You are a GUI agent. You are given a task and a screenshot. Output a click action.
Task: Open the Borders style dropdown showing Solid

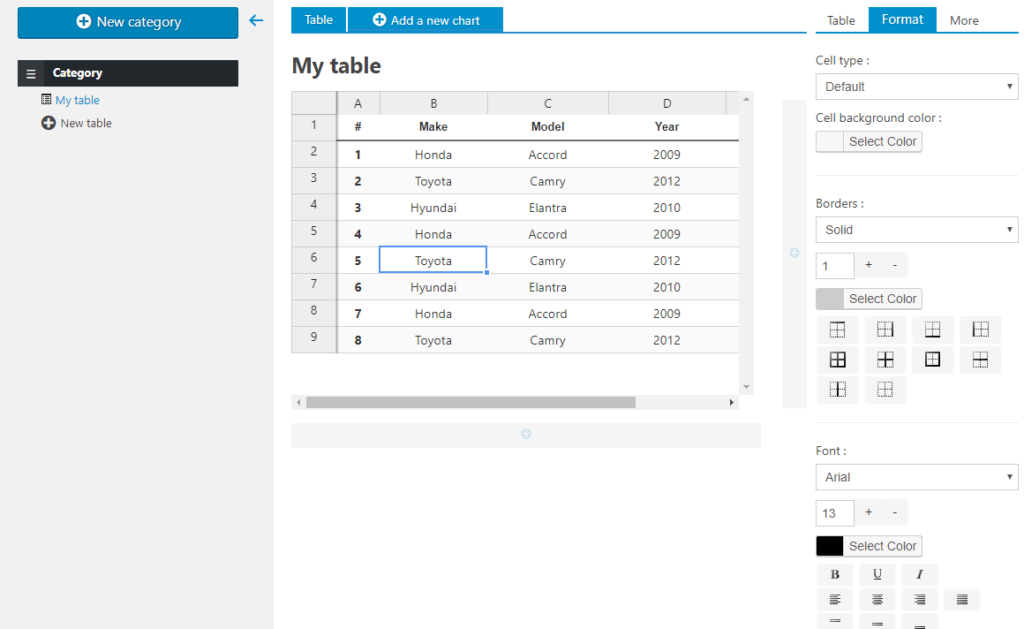click(916, 229)
